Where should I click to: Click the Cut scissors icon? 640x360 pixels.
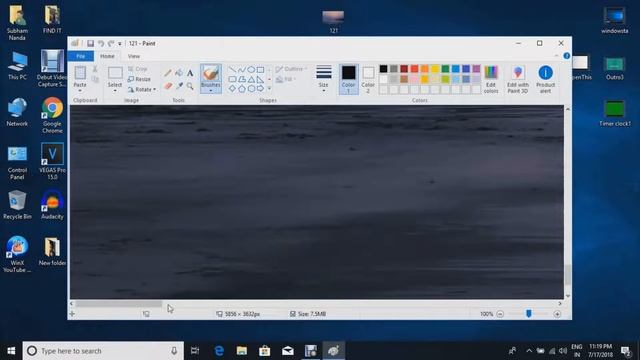[x=95, y=69]
